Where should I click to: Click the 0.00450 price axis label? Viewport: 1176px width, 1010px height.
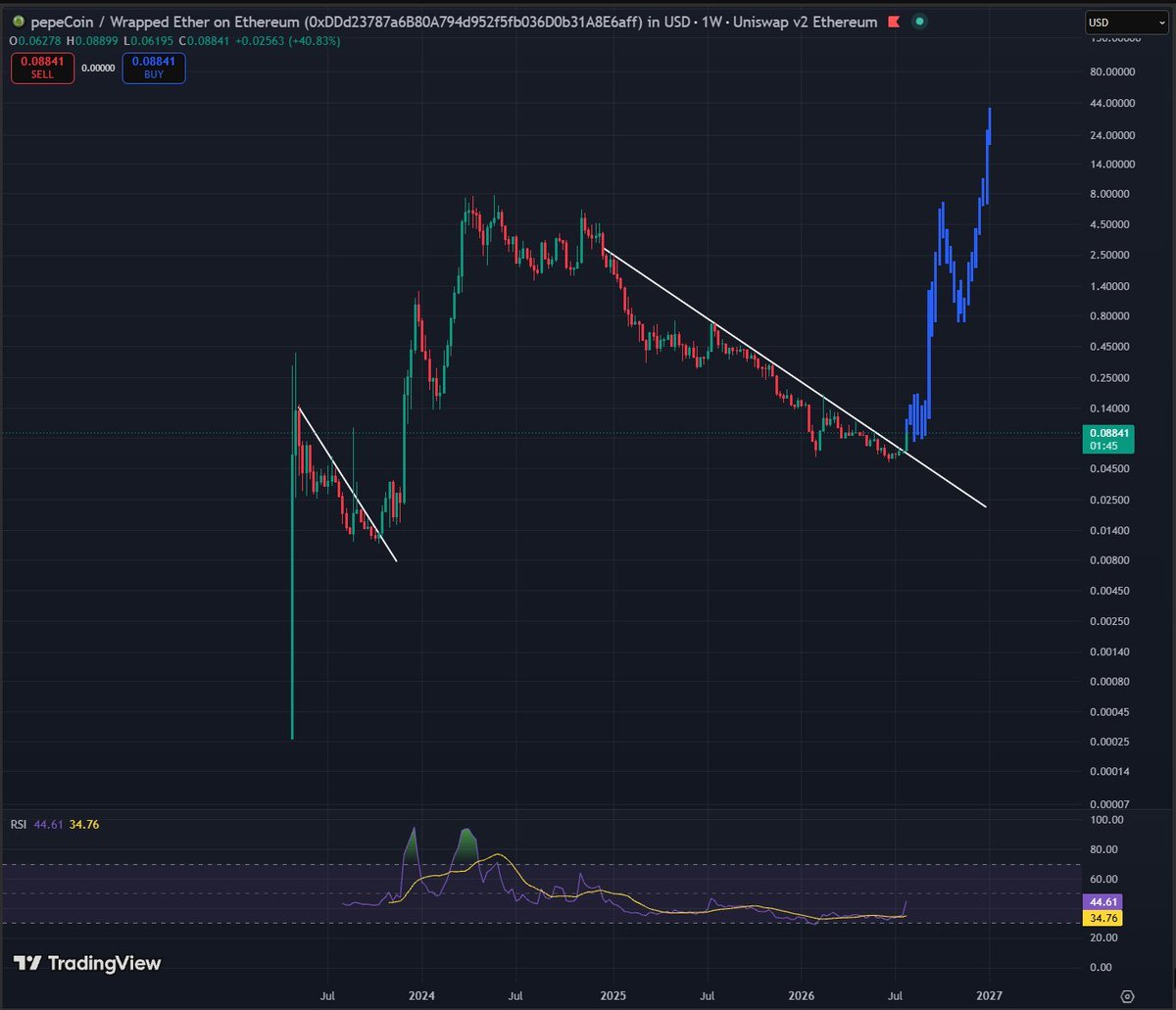(x=1111, y=591)
